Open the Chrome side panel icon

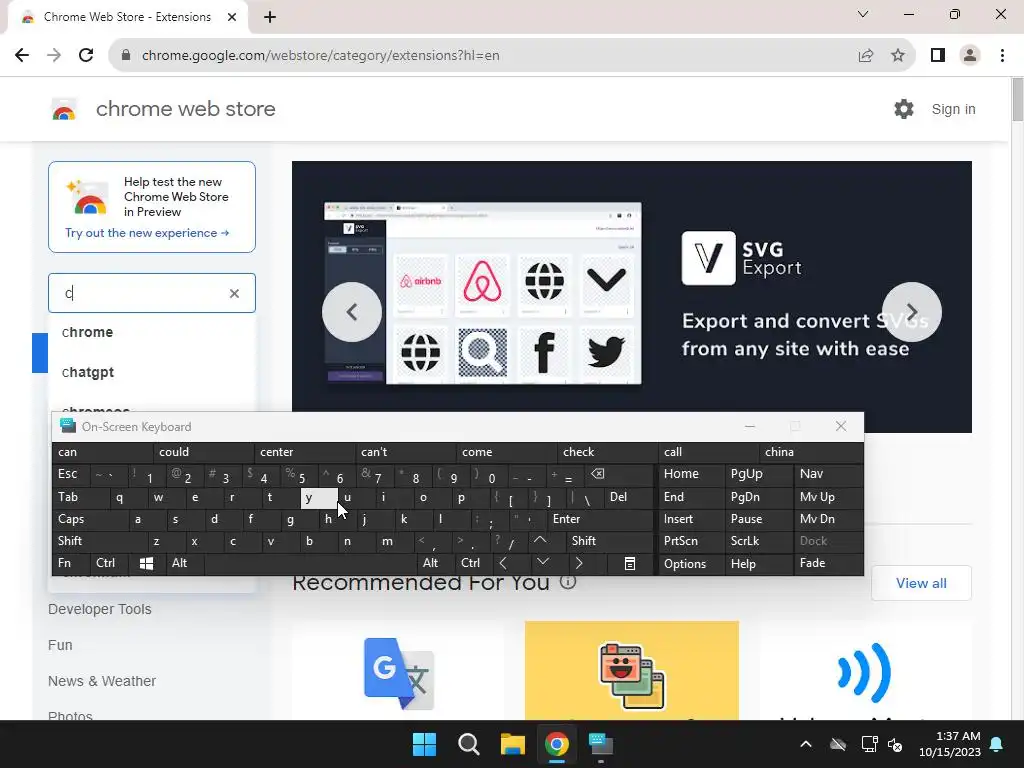click(938, 56)
